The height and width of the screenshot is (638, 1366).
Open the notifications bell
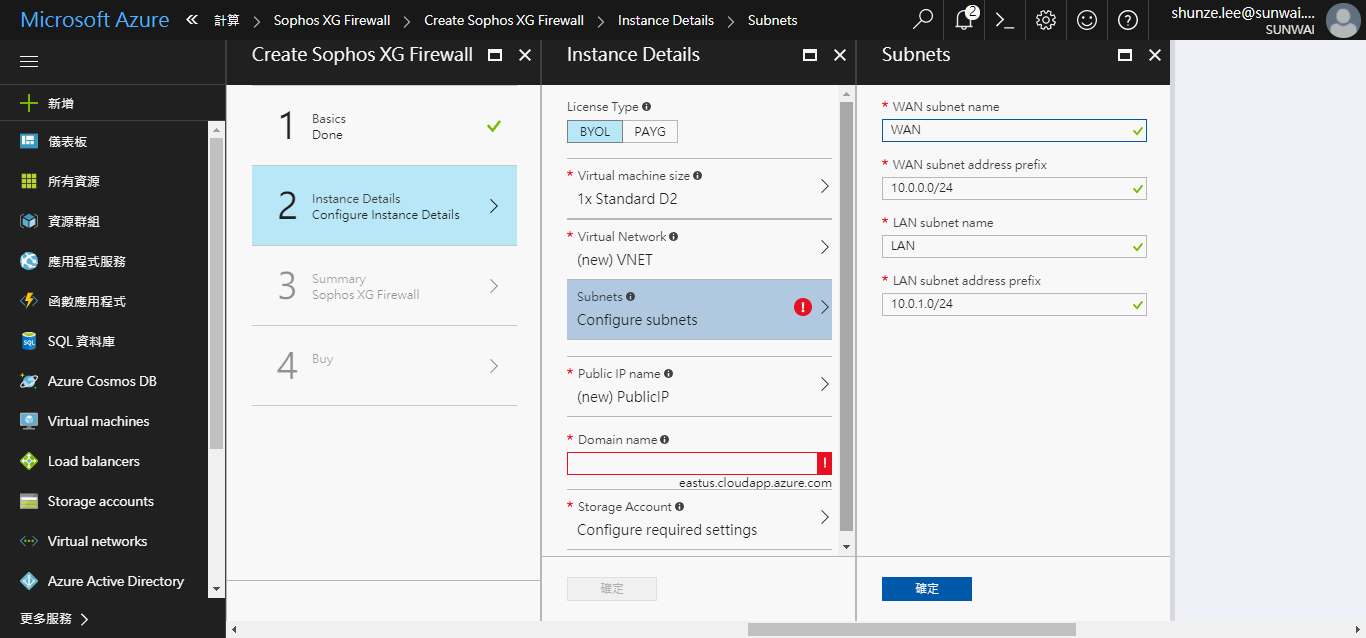tap(964, 19)
